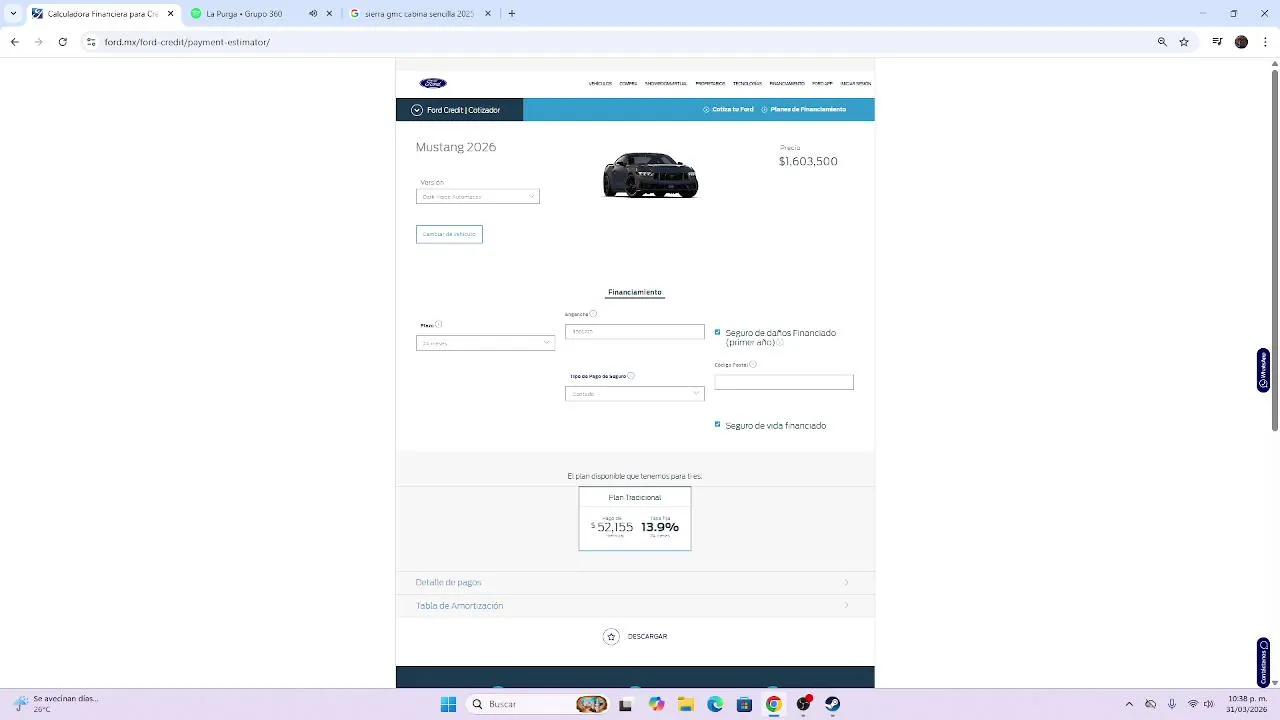Close the Calculadora Financiera tab

pos(170,14)
